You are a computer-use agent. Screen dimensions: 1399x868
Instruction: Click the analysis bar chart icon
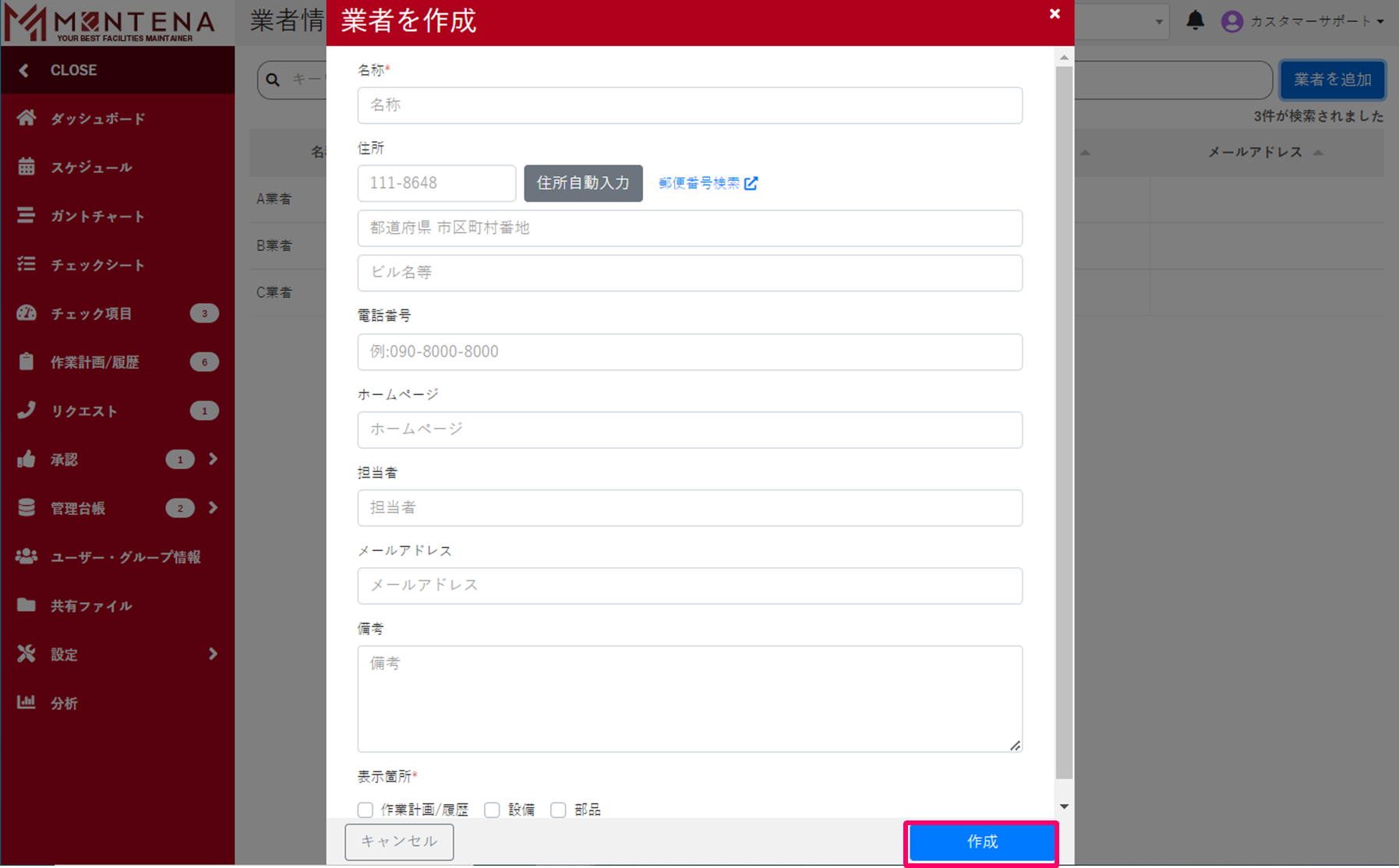[26, 702]
